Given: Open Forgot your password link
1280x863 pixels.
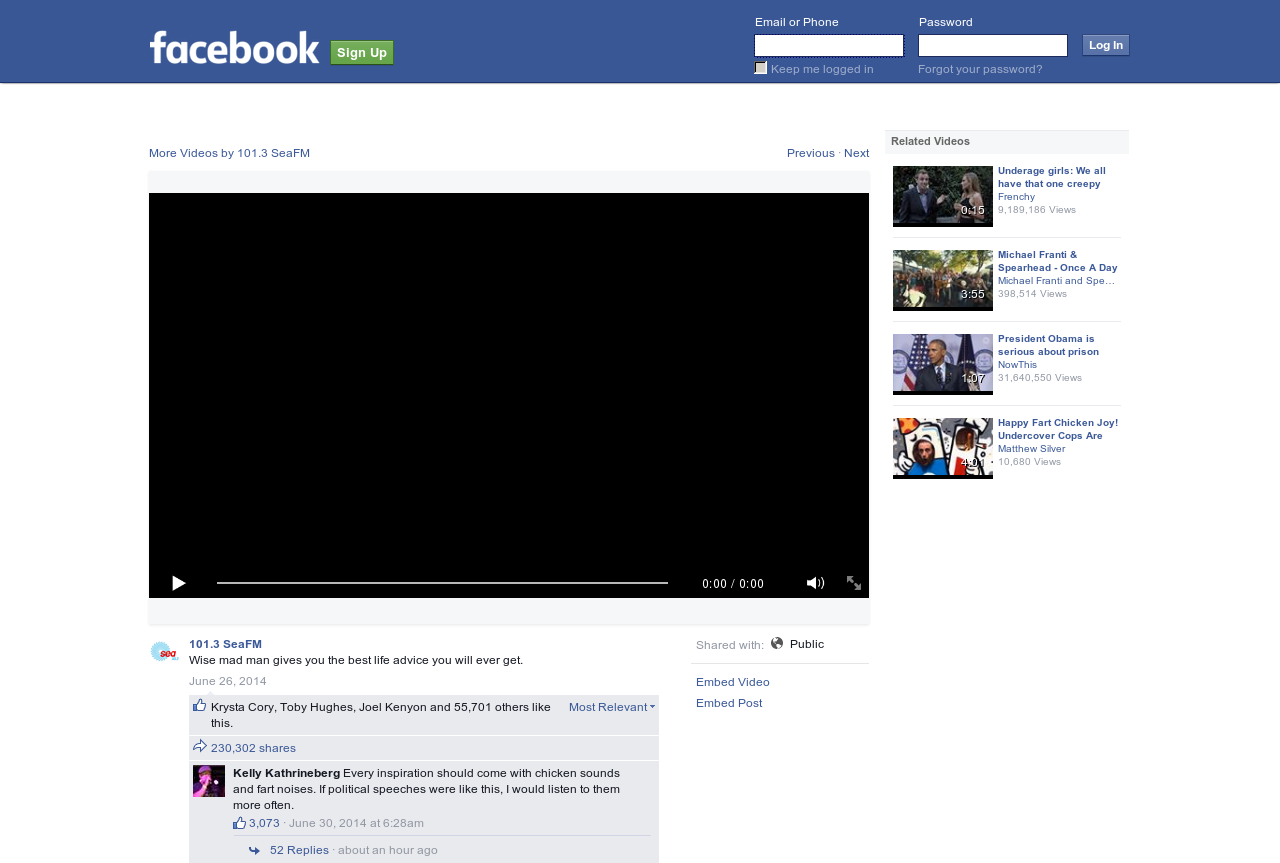Looking at the screenshot, I should click(x=980, y=69).
